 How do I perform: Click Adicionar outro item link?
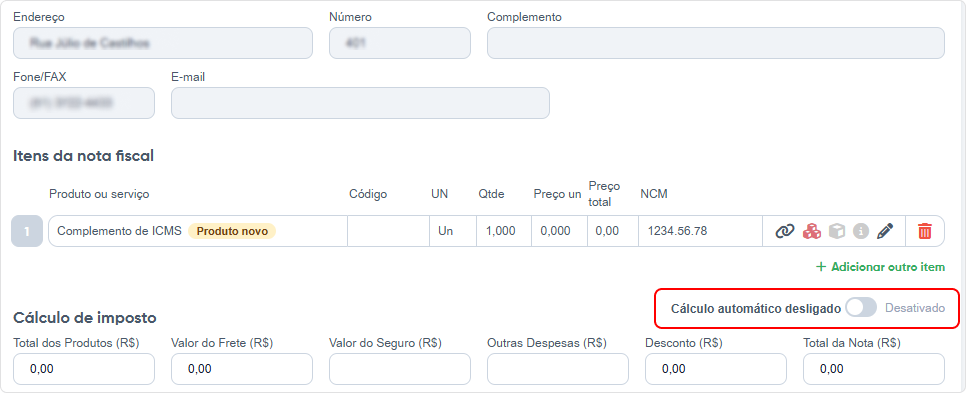coord(880,267)
